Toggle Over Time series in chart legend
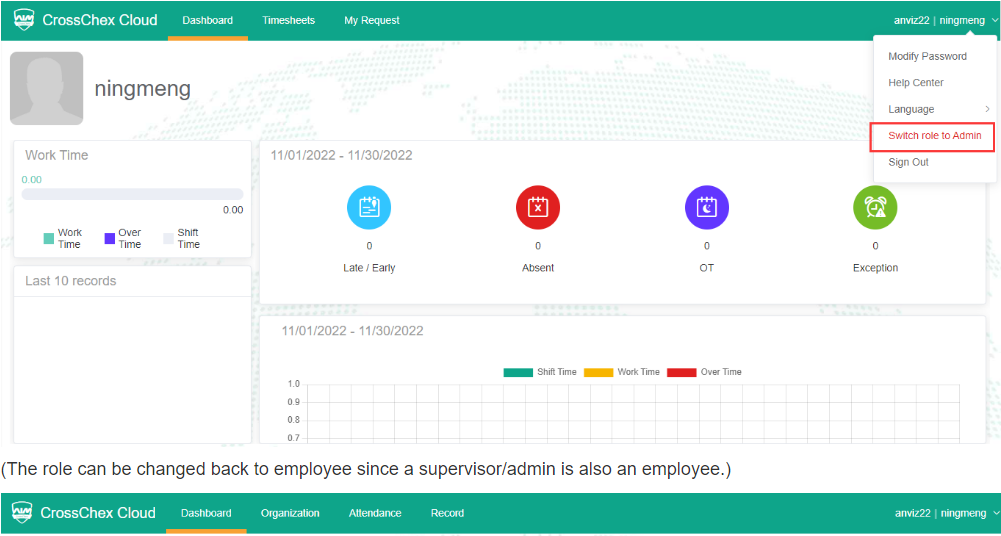This screenshot has height=536, width=1001. [705, 372]
